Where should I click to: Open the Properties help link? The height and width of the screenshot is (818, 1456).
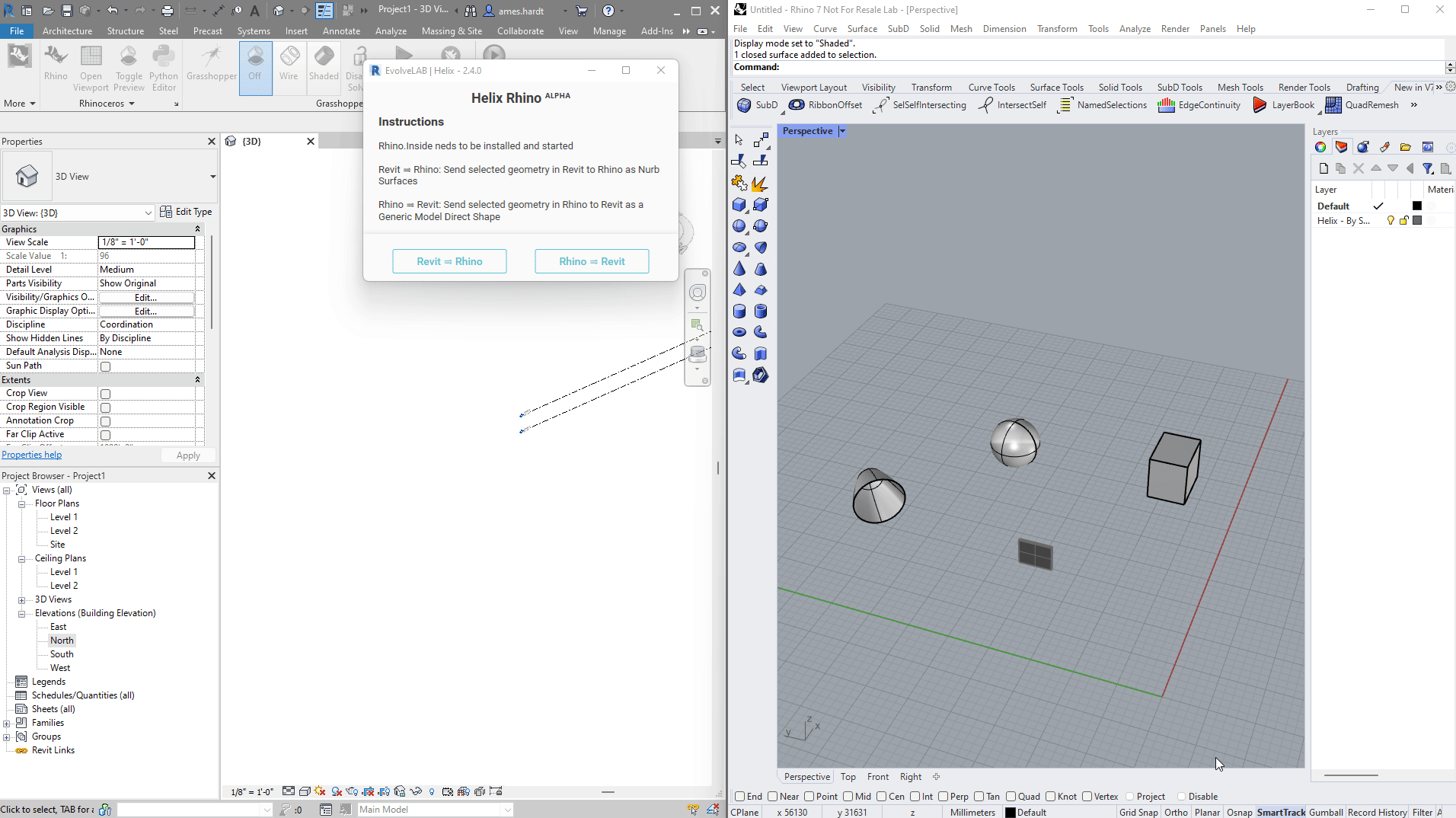31,455
